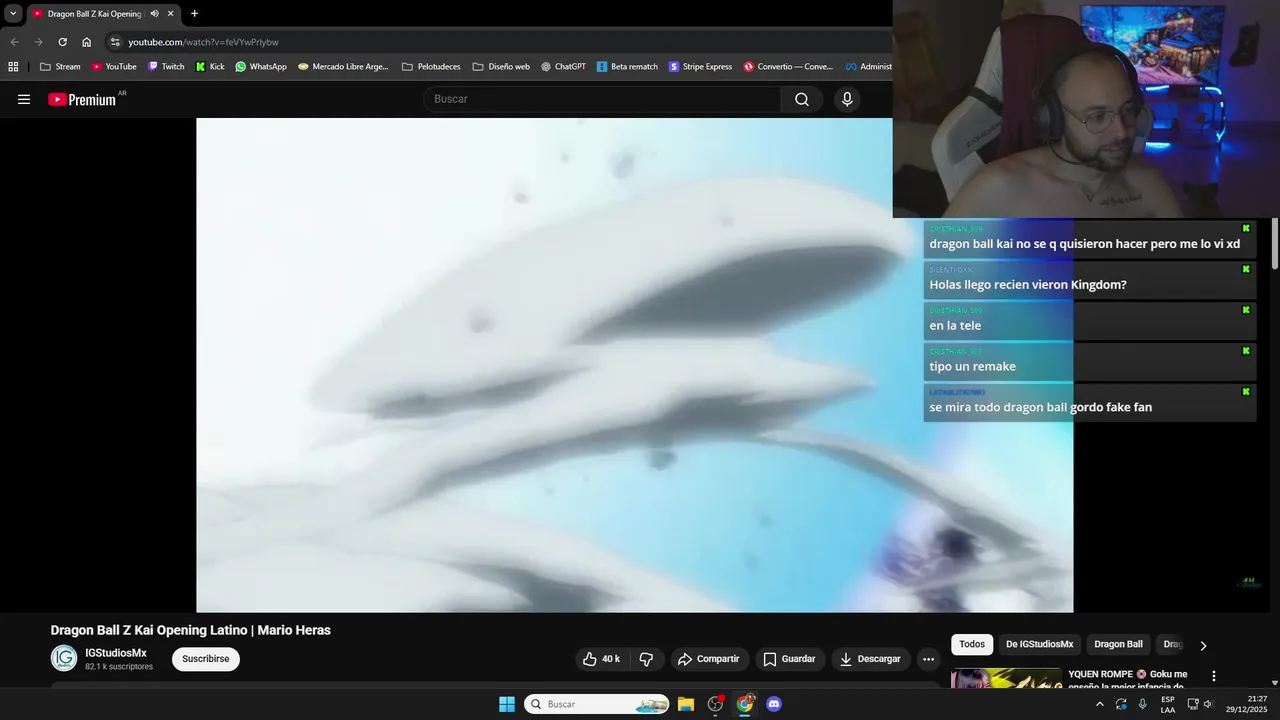Open the YouTube hamburger guide menu
The height and width of the screenshot is (720, 1280).
coord(24,99)
